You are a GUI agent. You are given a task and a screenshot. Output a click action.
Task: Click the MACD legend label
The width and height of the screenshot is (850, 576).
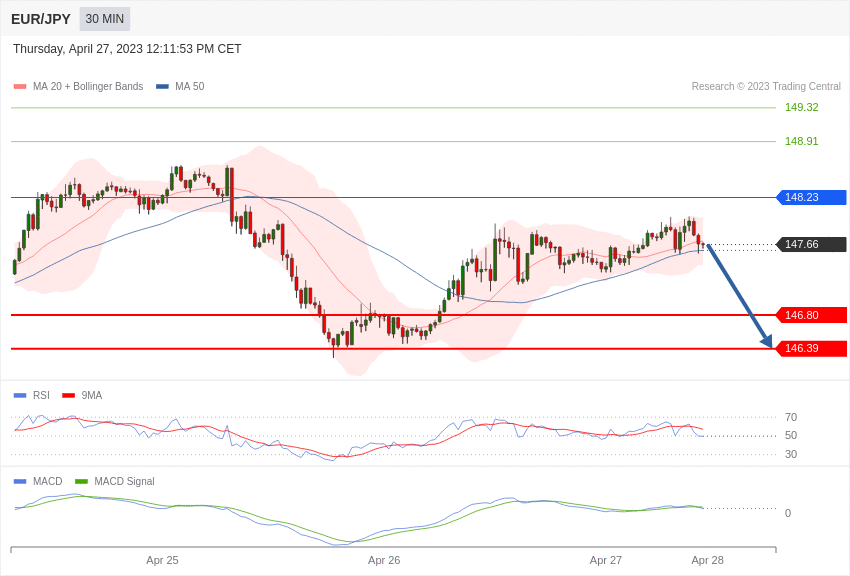click(x=48, y=481)
